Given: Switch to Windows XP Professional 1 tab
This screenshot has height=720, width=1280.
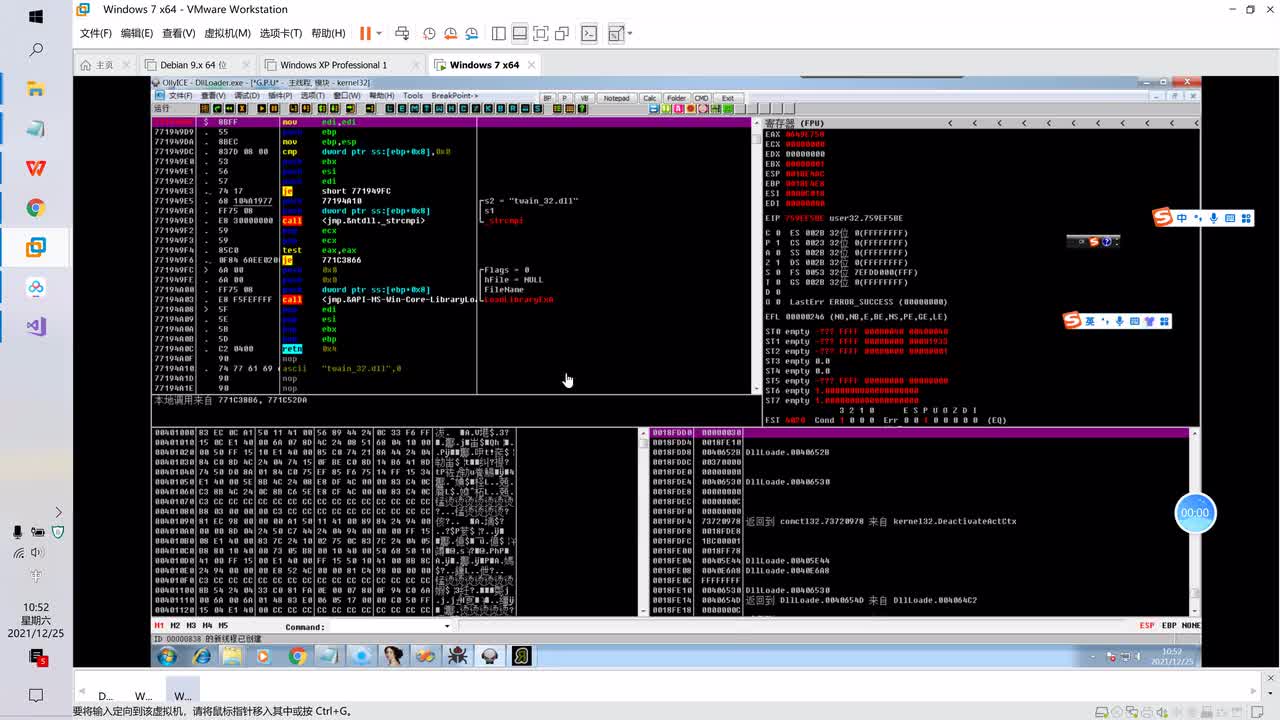Looking at the screenshot, I should [333, 65].
